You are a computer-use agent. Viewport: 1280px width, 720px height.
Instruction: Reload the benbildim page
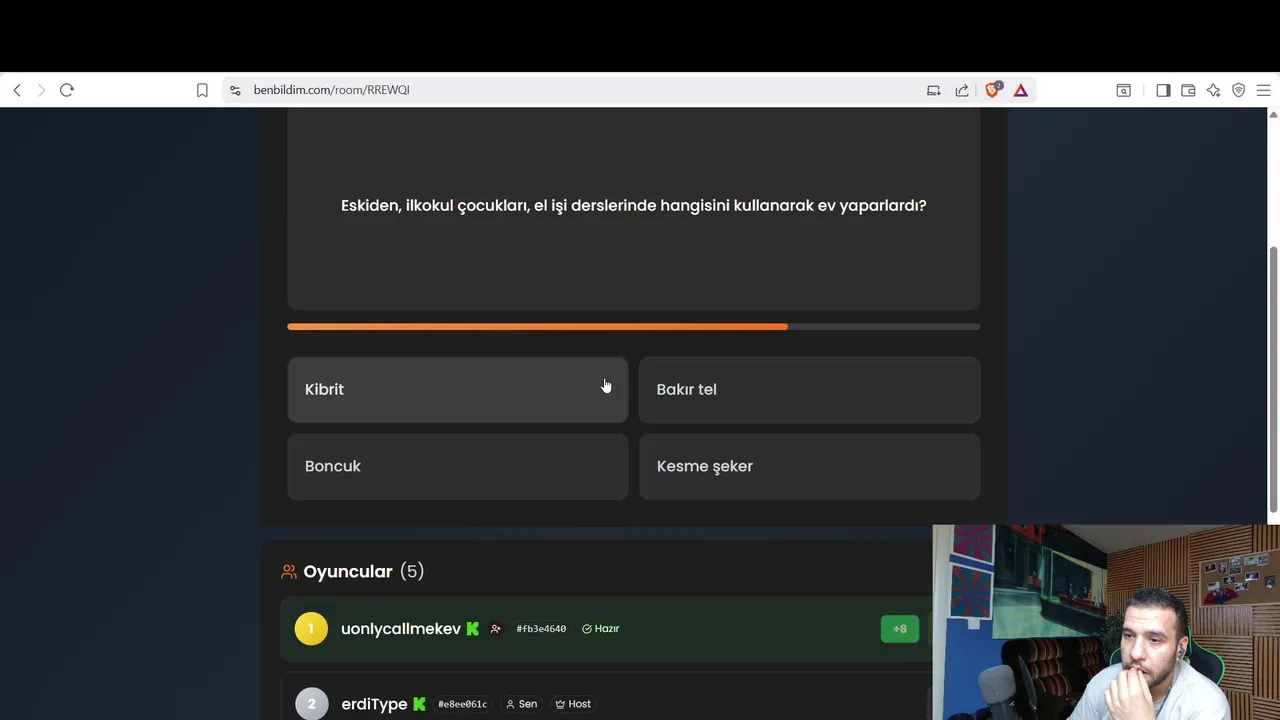point(67,90)
